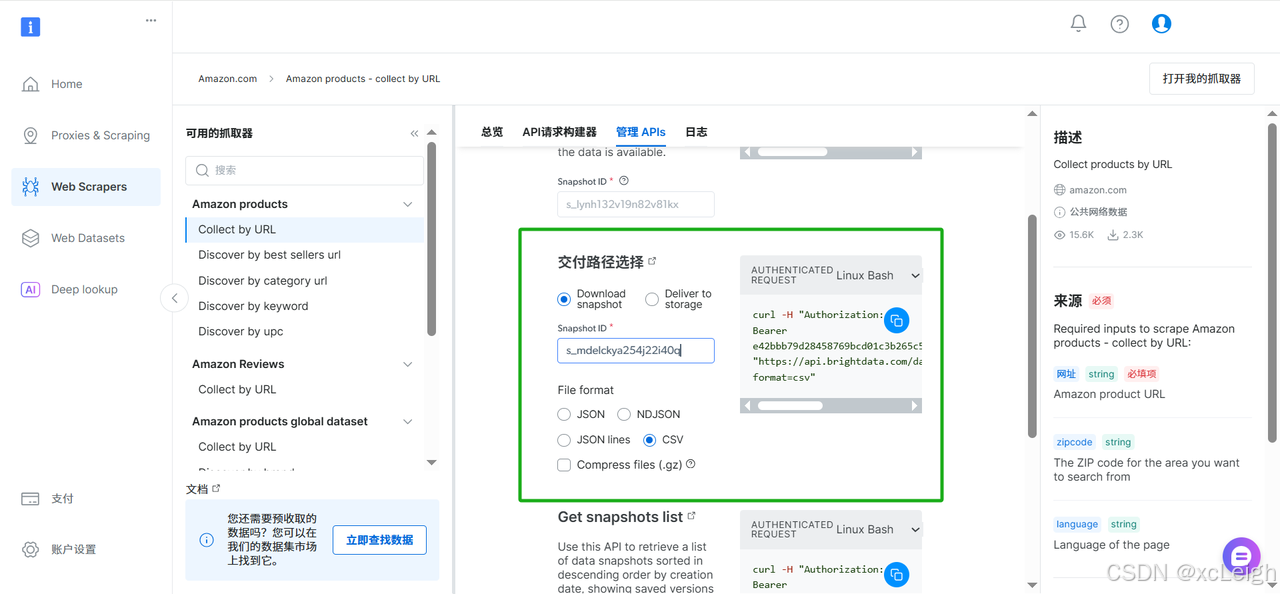Select Deliver to storage radio button

pos(652,299)
